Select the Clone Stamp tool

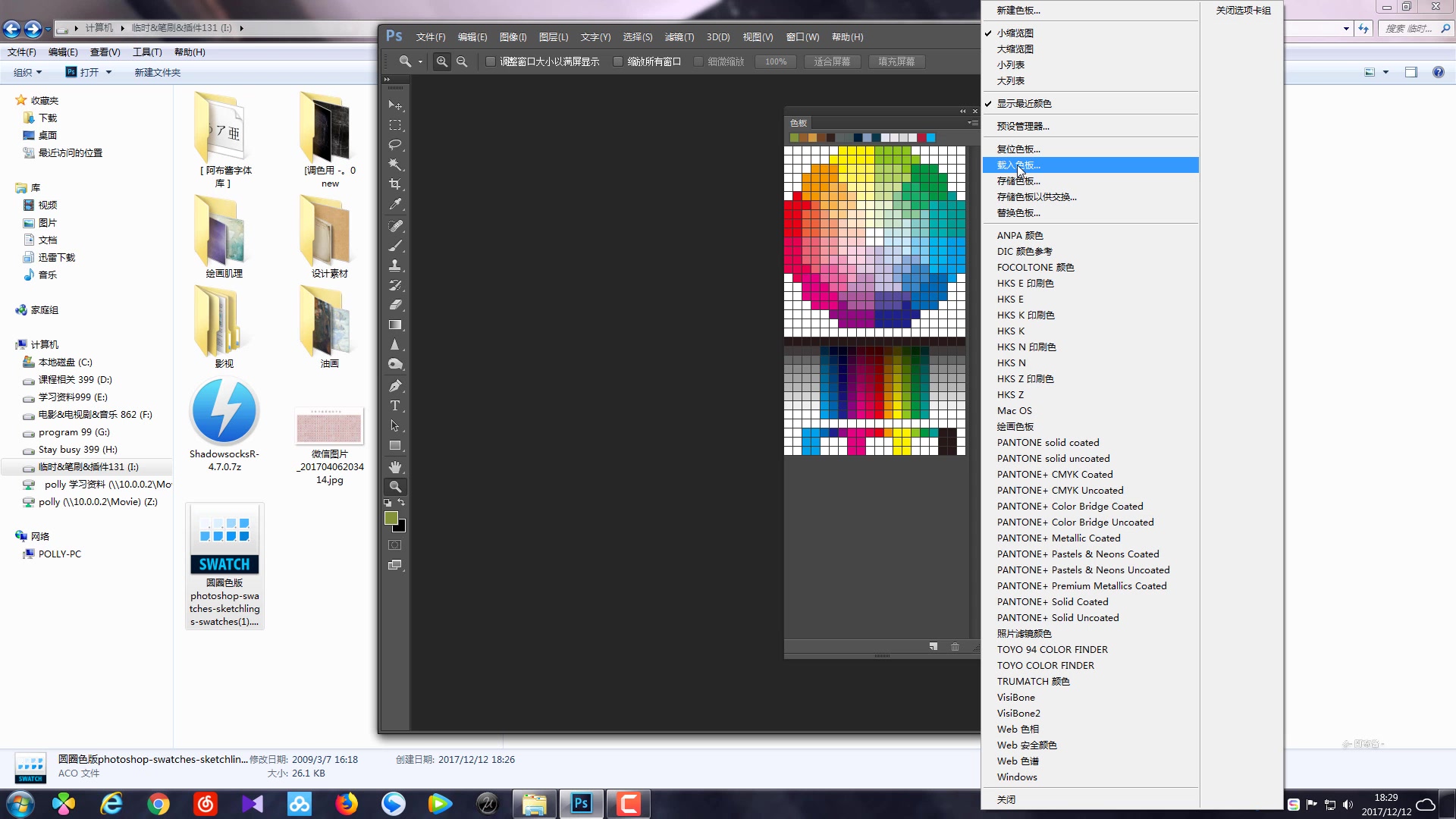point(395,265)
